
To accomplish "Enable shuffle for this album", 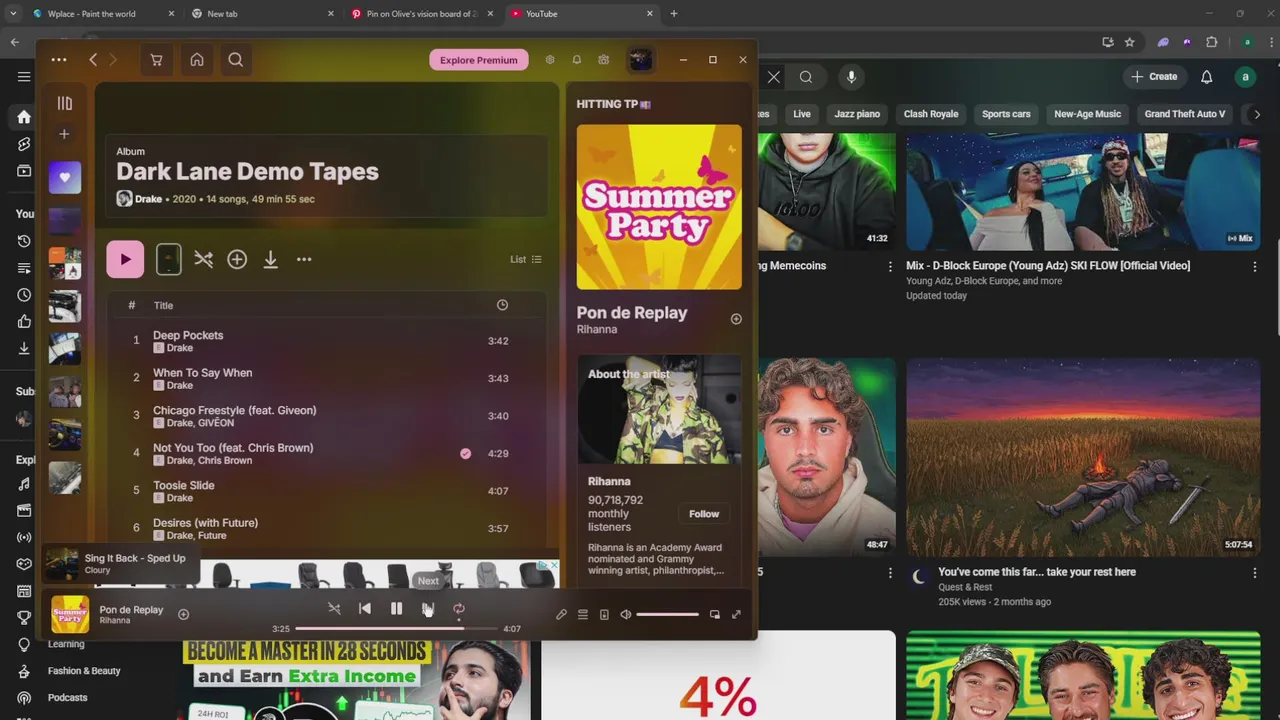I will tap(204, 259).
